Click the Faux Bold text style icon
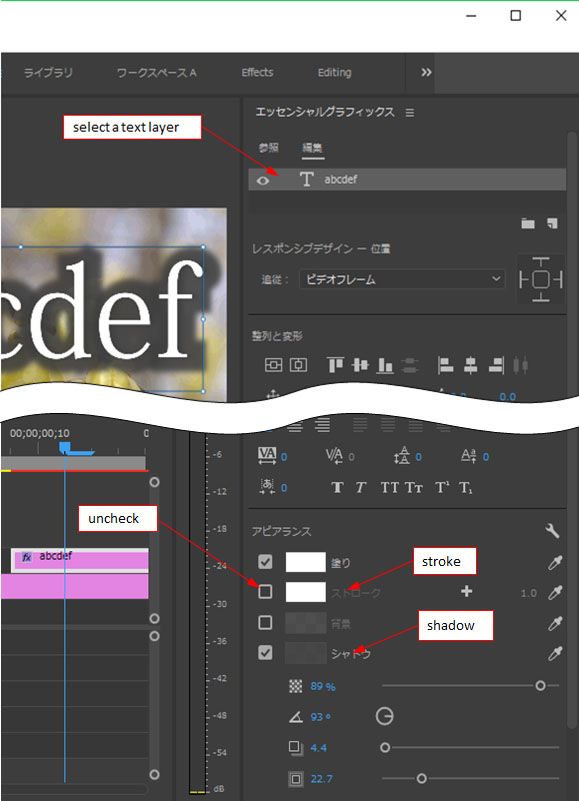 point(337,487)
